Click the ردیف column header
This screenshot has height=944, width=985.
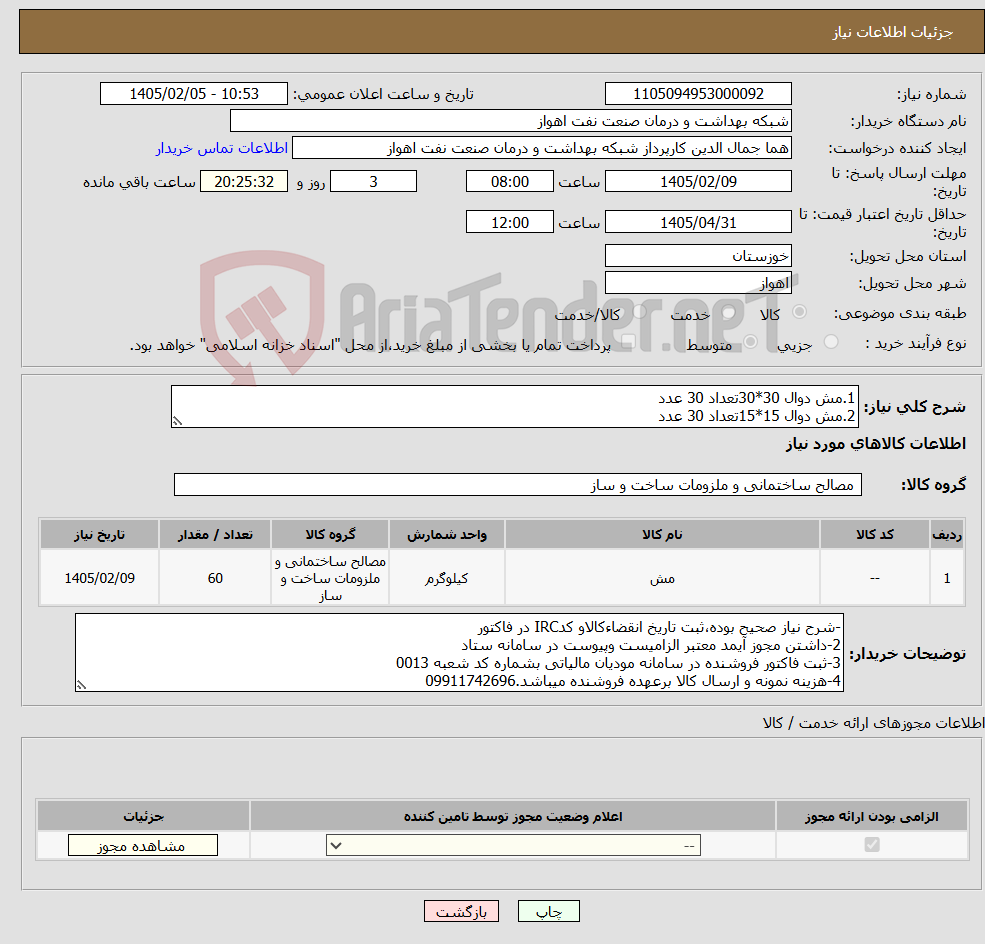point(947,534)
